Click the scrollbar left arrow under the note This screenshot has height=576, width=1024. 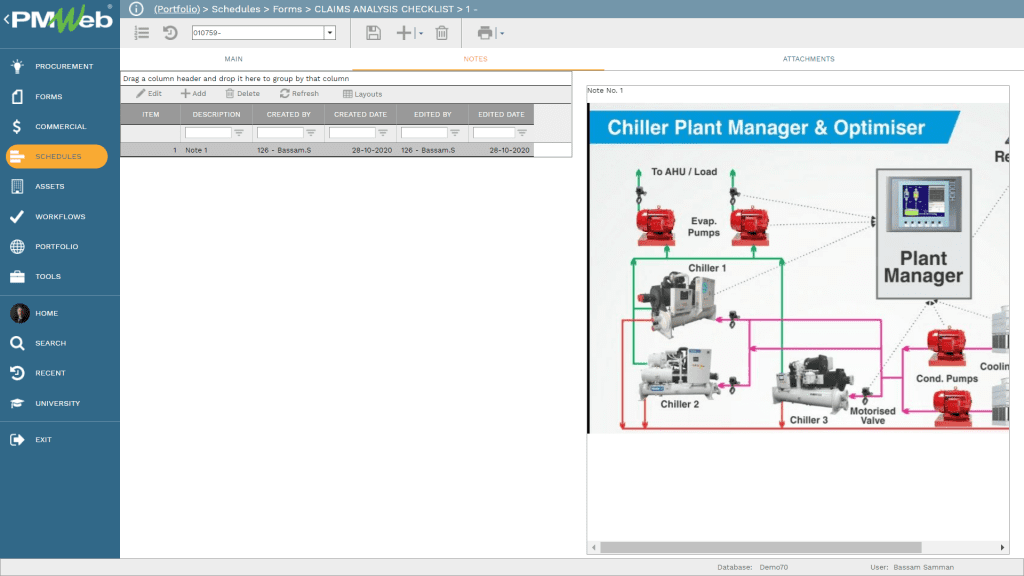[x=594, y=547]
